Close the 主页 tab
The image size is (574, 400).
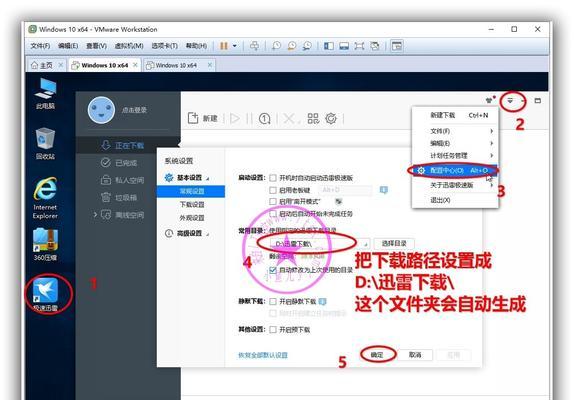coord(61,65)
